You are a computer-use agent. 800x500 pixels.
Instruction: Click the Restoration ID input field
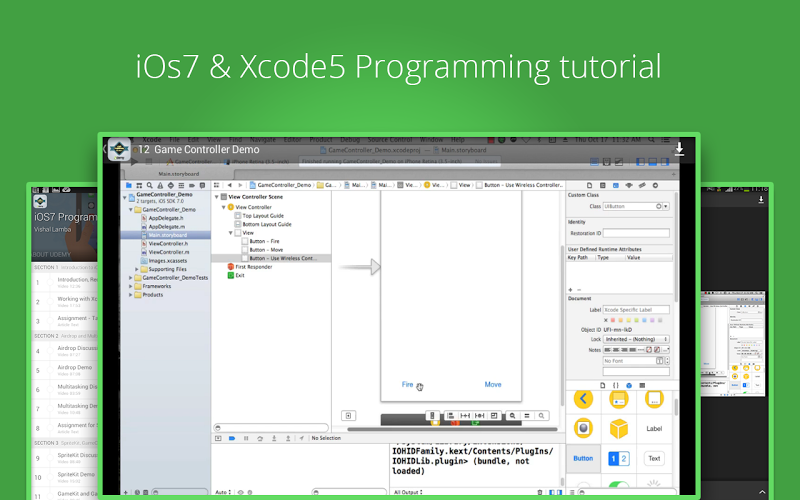click(x=636, y=233)
